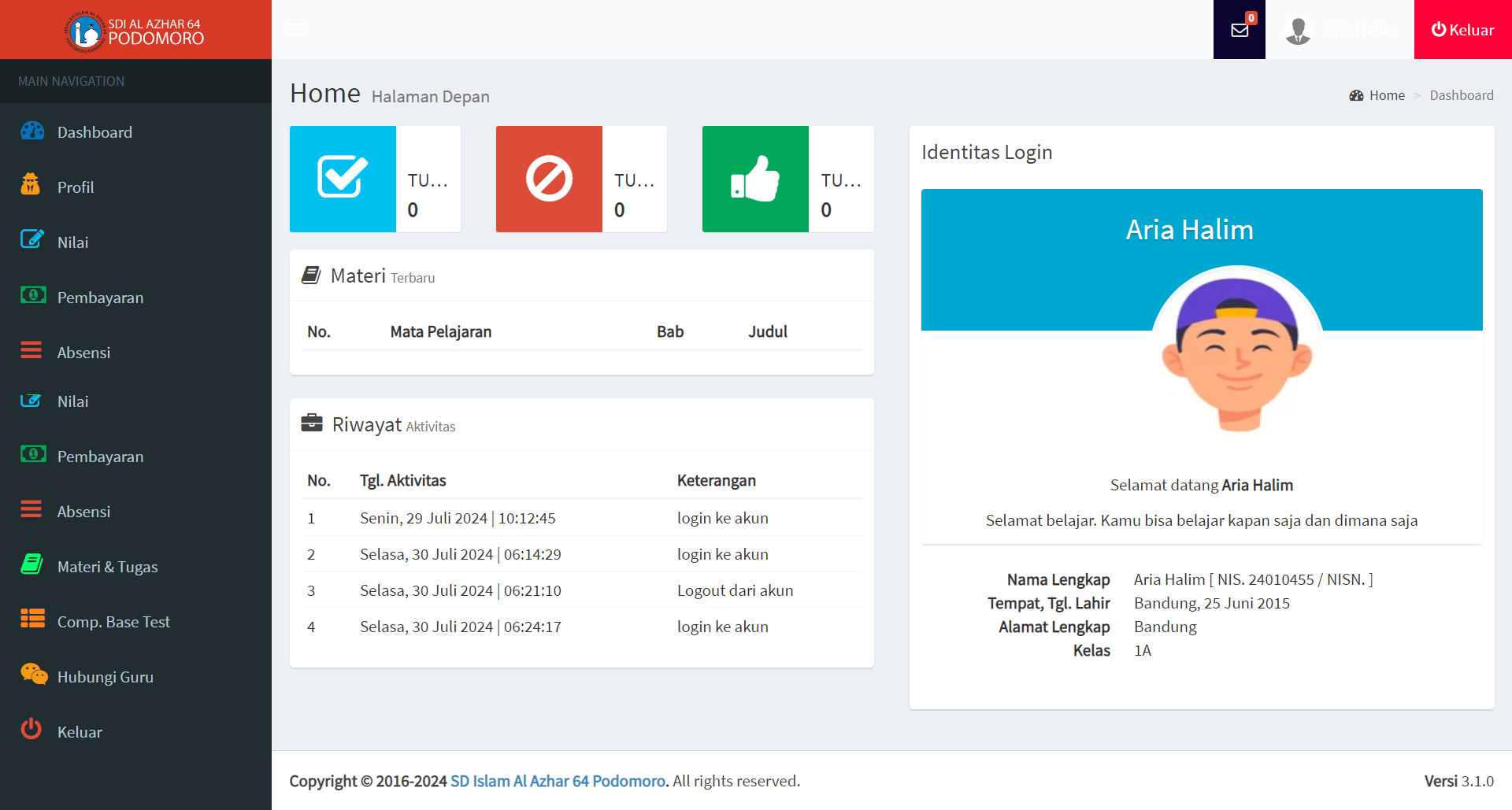This screenshot has height=810, width=1512.
Task: Open SD Islam Al Azhar 64 Podomoro link
Action: tap(558, 781)
